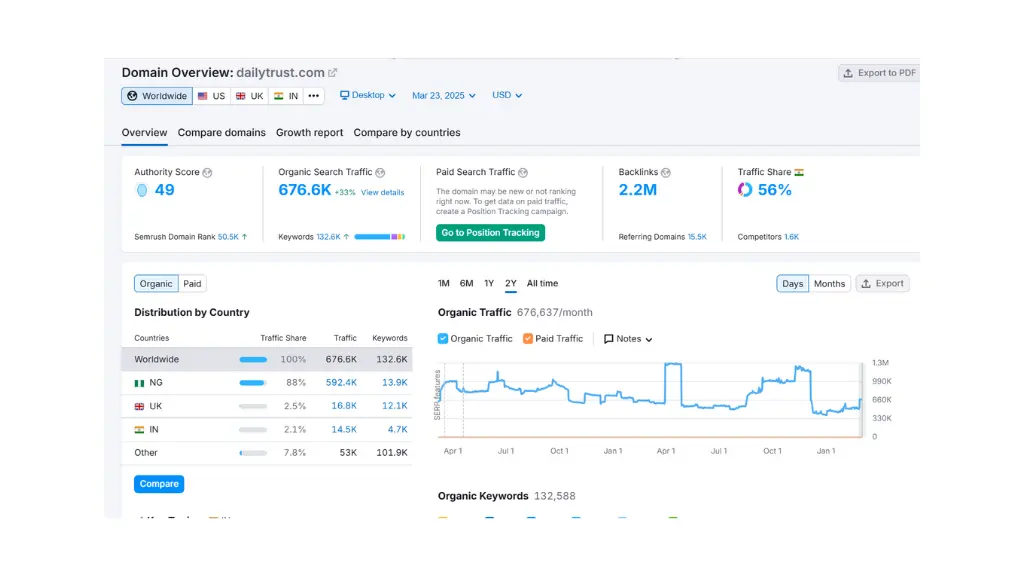This screenshot has height=576, width=1024.
Task: Click the UK traffic 16.8K link
Action: [344, 406]
